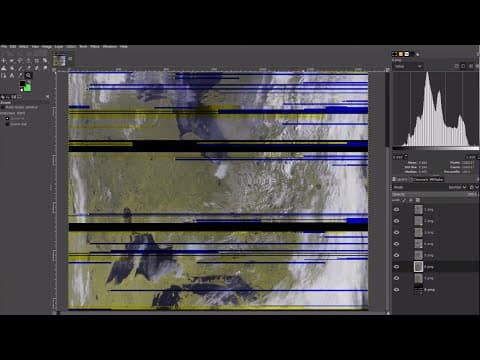This screenshot has height=360, width=480.
Task: Open Select menu
Action: coord(24,46)
